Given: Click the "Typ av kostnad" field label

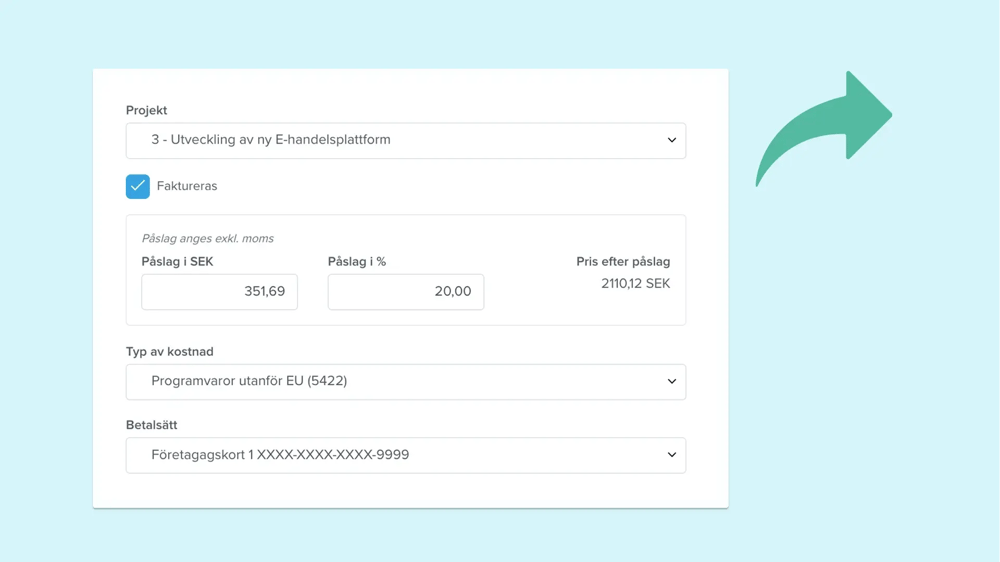Looking at the screenshot, I should [x=169, y=352].
